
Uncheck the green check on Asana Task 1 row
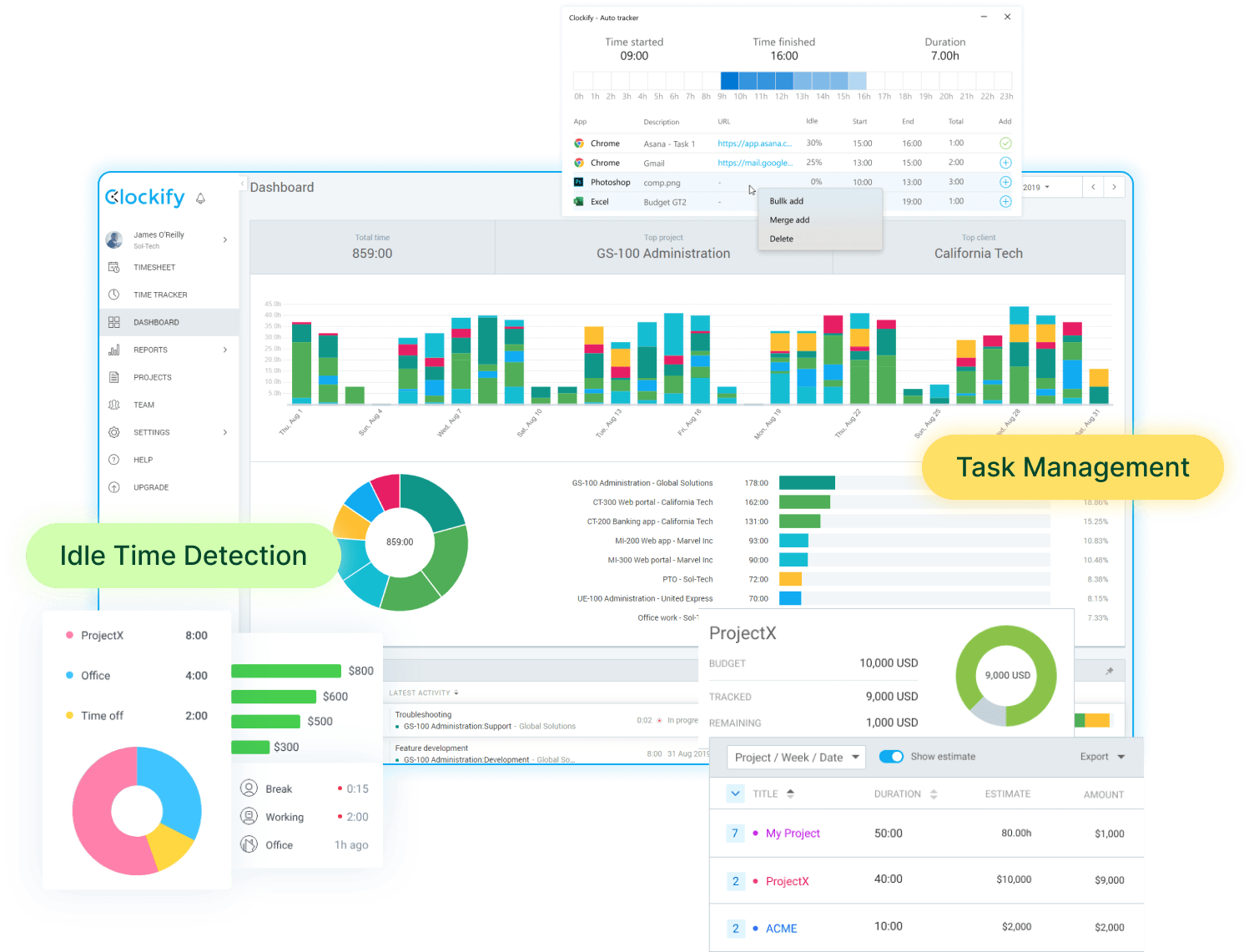coord(1005,144)
